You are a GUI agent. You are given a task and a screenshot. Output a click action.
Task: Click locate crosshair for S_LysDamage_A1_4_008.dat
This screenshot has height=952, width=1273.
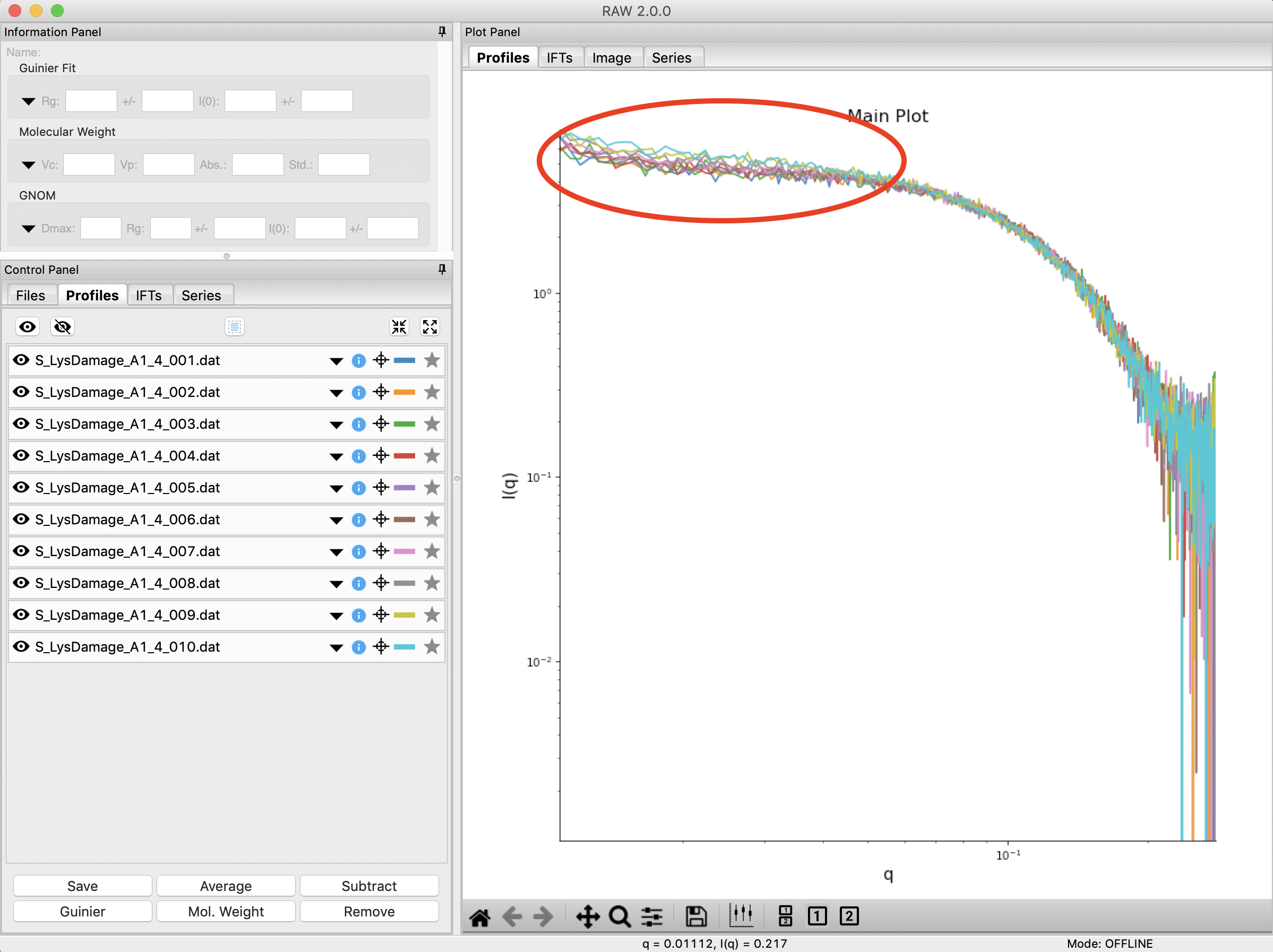[x=381, y=583]
